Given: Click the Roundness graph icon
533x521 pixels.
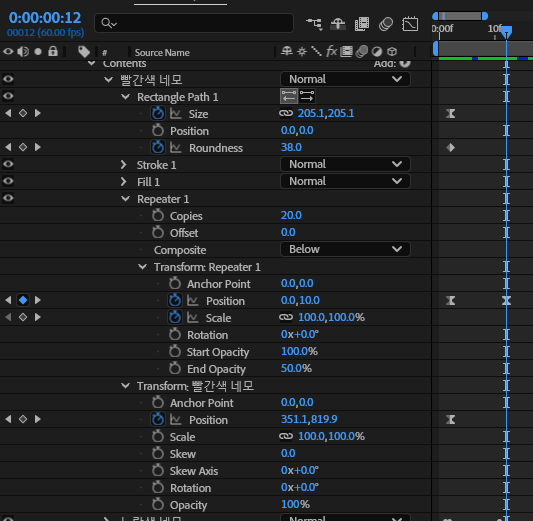Looking at the screenshot, I should click(x=176, y=147).
